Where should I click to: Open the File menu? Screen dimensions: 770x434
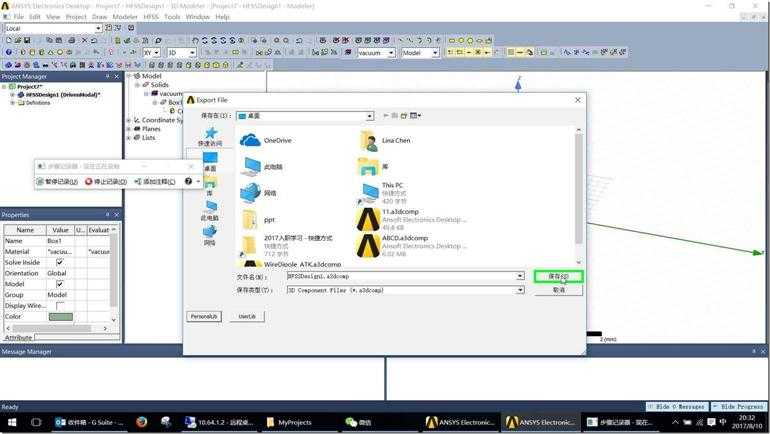click(19, 17)
